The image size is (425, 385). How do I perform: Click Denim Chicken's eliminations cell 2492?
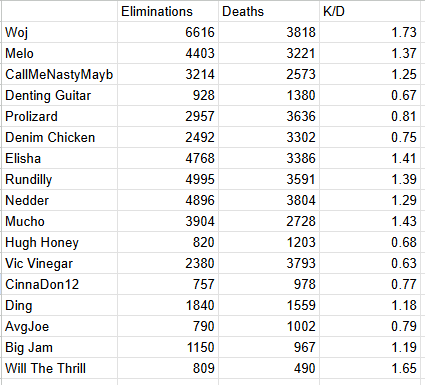coord(168,137)
